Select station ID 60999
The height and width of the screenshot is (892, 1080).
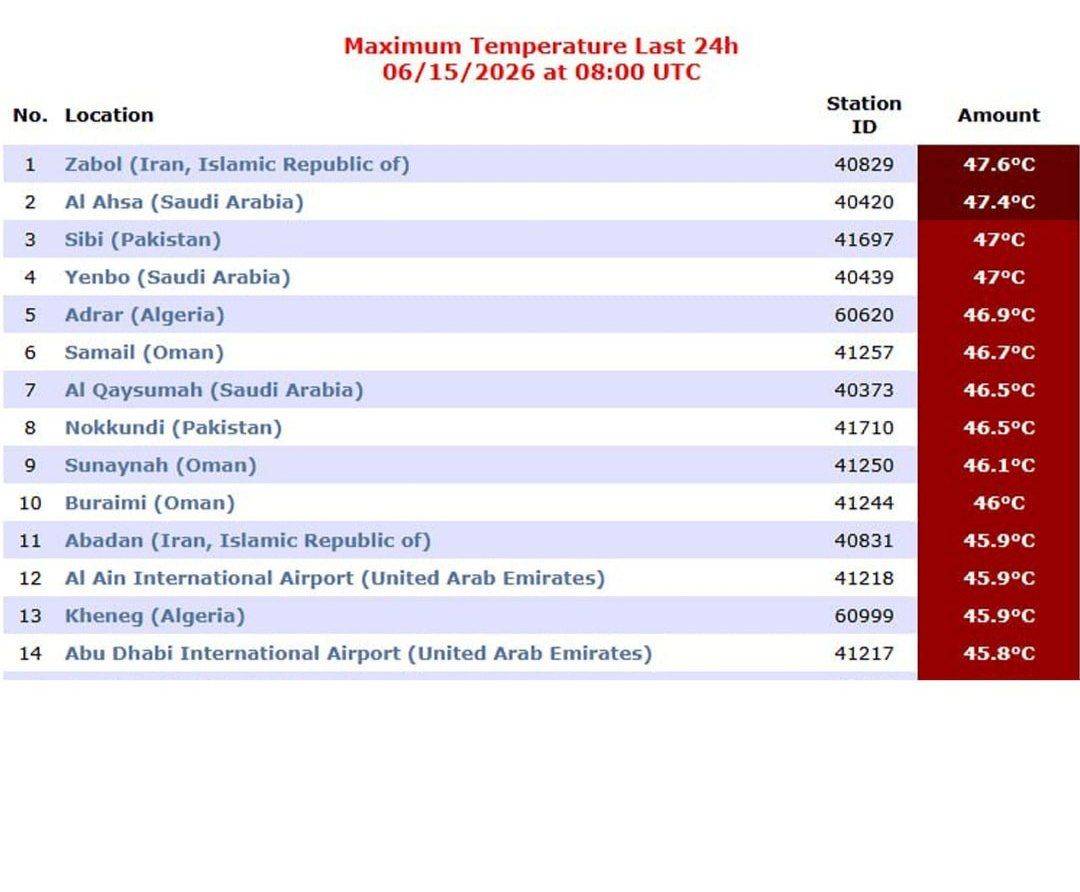(864, 616)
